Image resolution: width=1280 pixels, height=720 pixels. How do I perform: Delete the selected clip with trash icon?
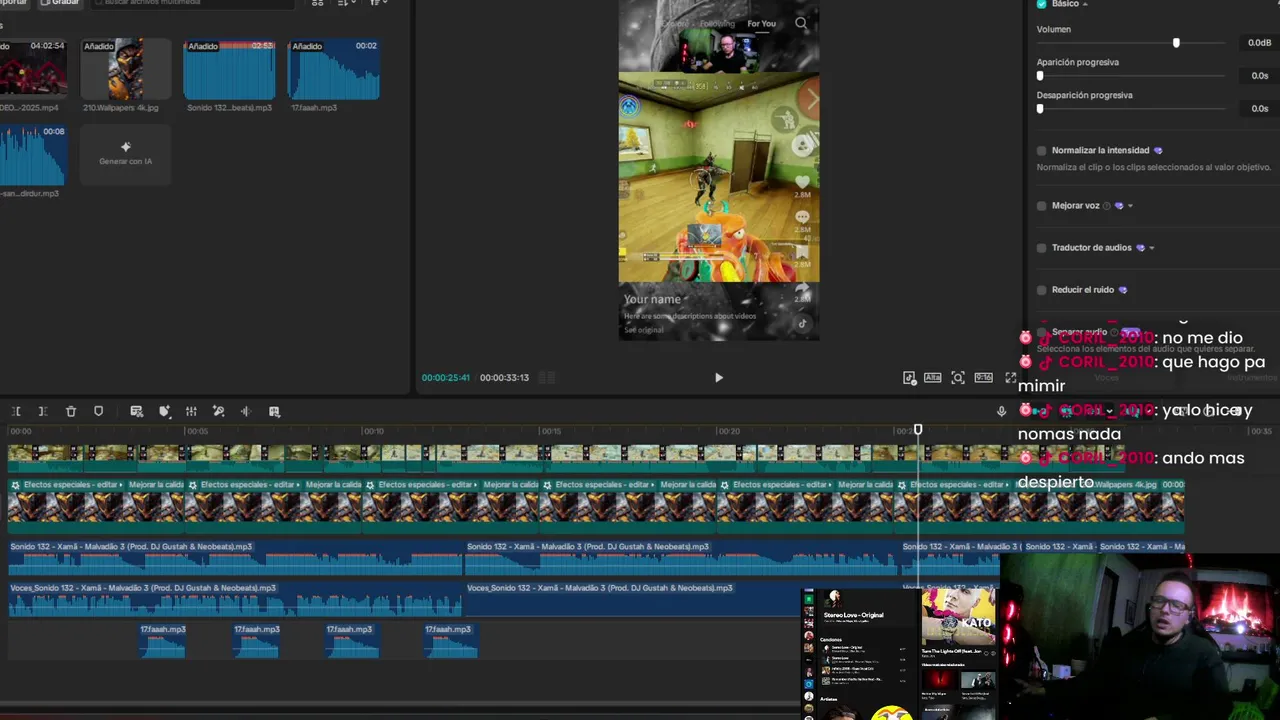pos(71,411)
